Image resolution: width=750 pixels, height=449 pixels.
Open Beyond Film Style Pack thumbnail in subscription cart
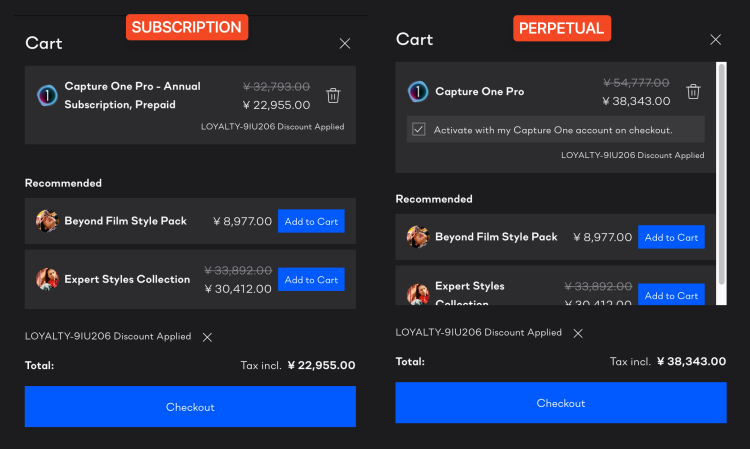pos(47,221)
